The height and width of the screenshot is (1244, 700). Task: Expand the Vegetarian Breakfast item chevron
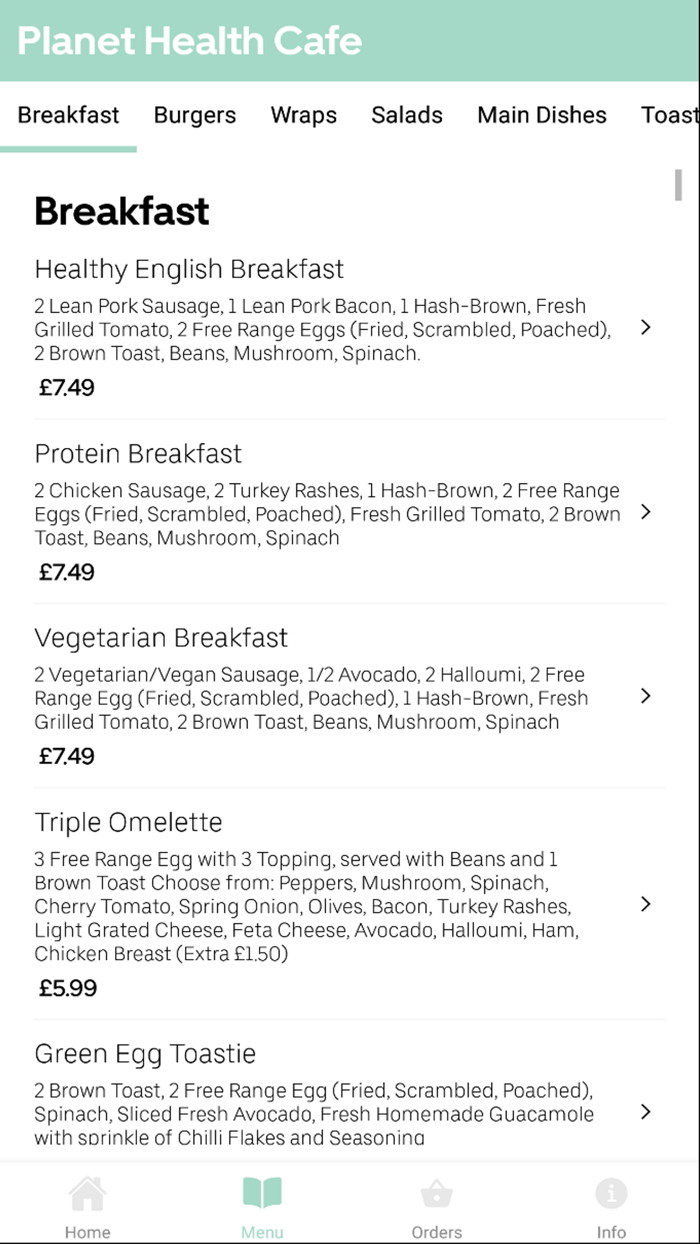pos(645,696)
